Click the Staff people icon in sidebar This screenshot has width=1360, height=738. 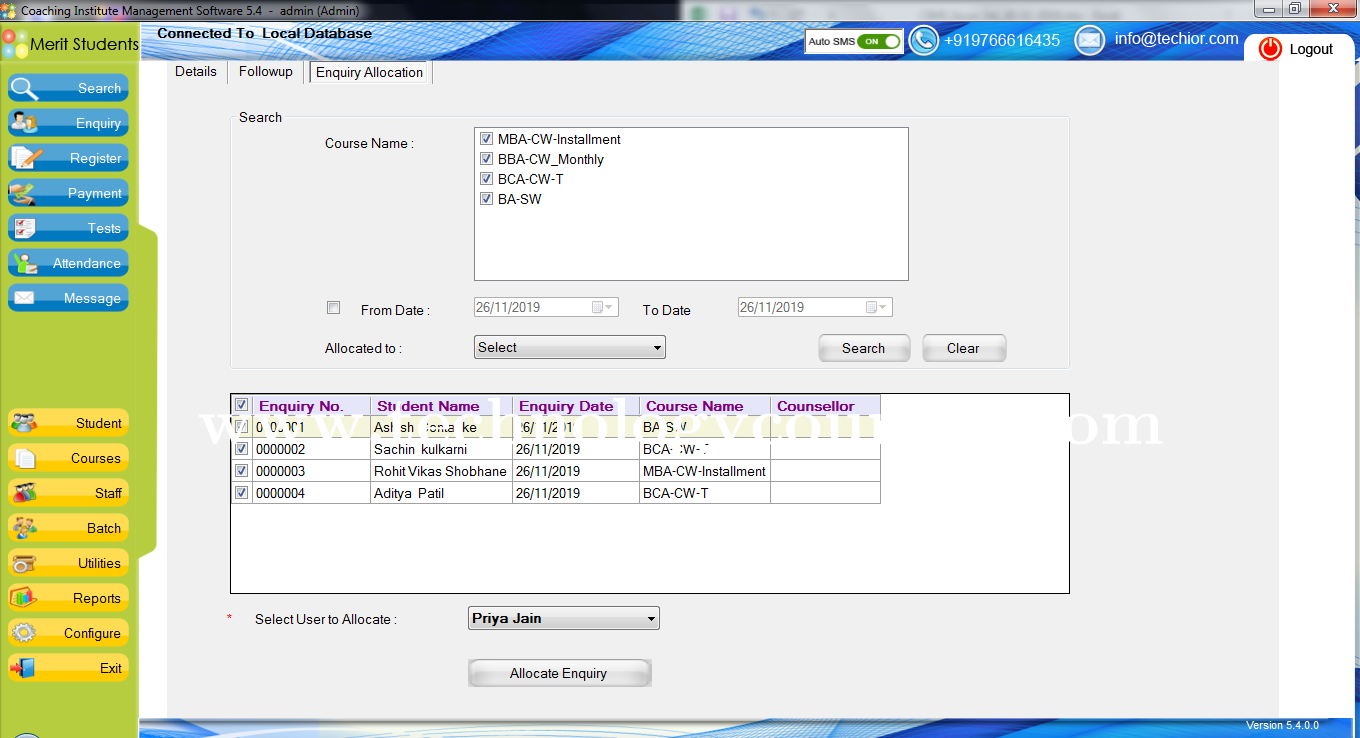click(24, 493)
